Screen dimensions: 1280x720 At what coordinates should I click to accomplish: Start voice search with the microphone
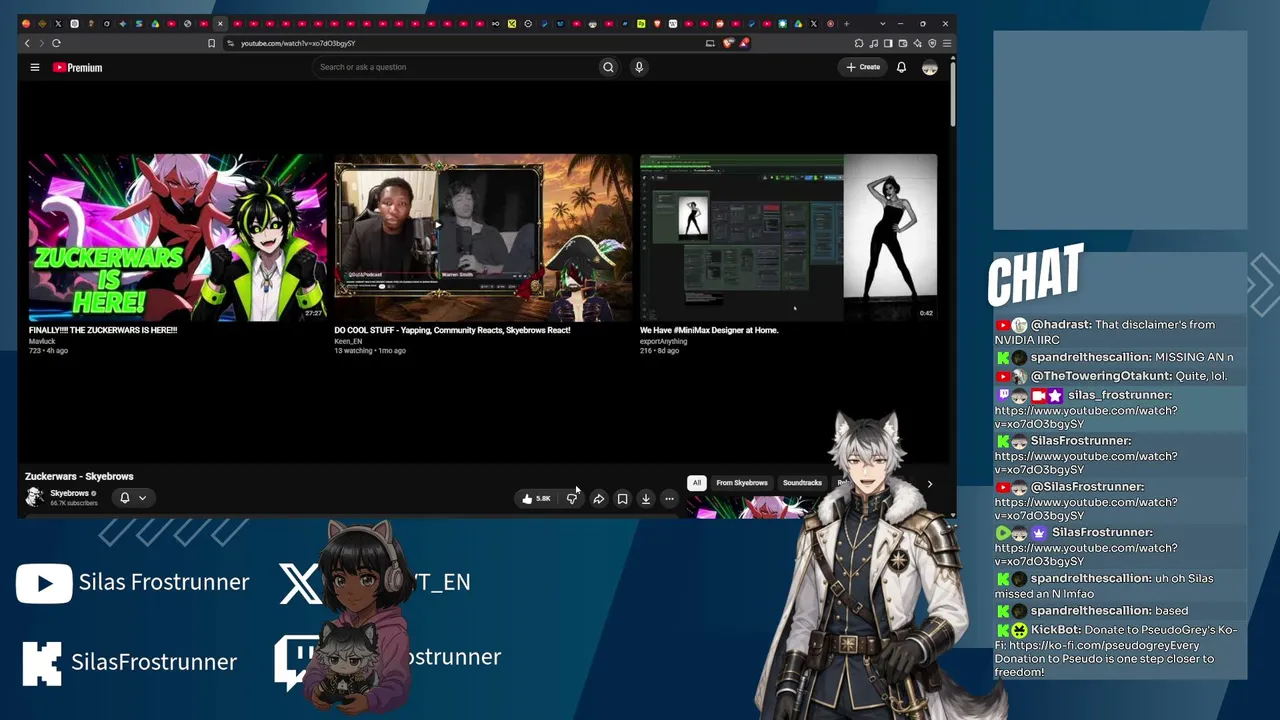point(639,67)
